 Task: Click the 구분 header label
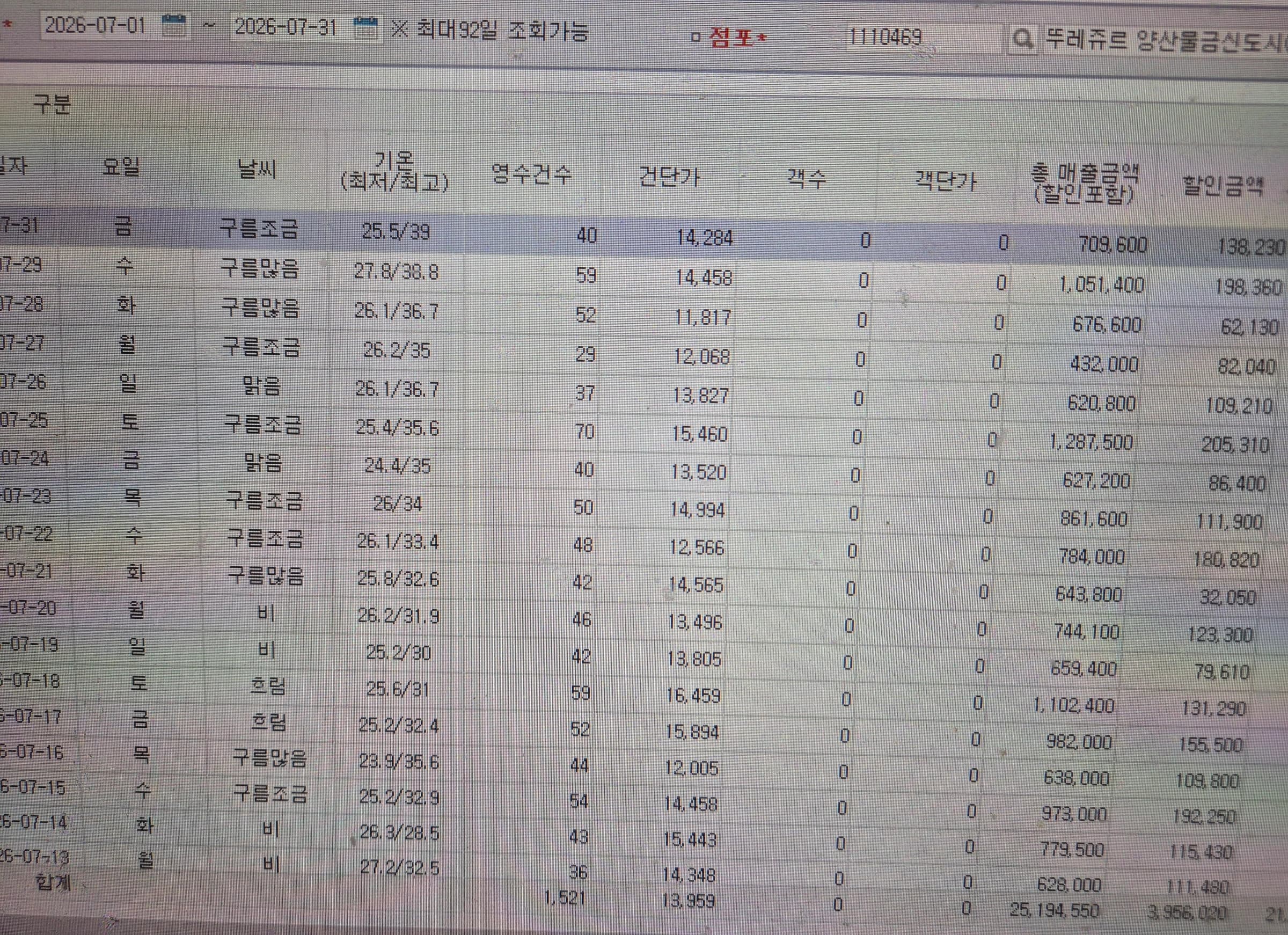click(52, 104)
